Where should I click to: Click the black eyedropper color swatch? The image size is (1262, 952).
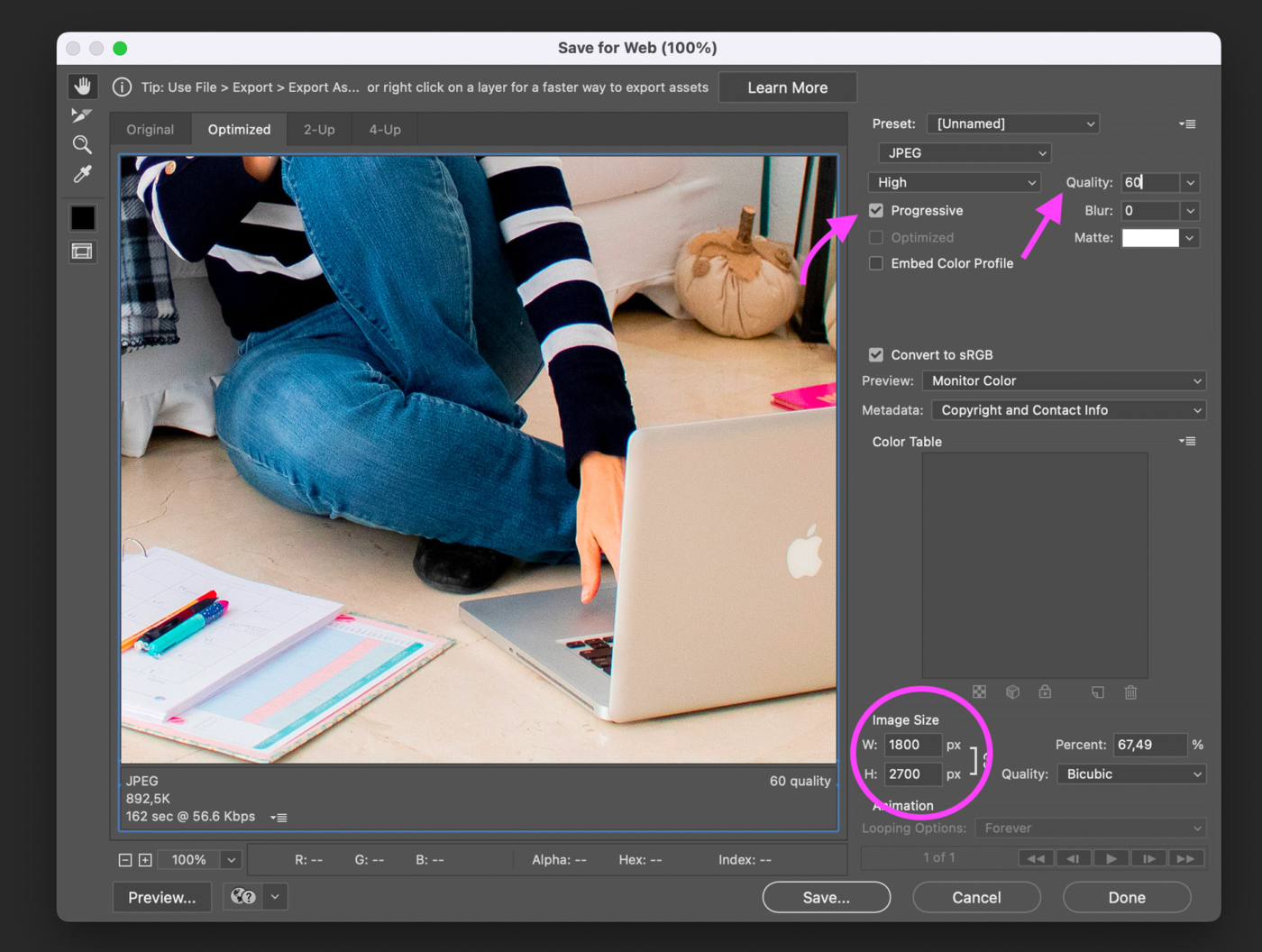coord(83,218)
